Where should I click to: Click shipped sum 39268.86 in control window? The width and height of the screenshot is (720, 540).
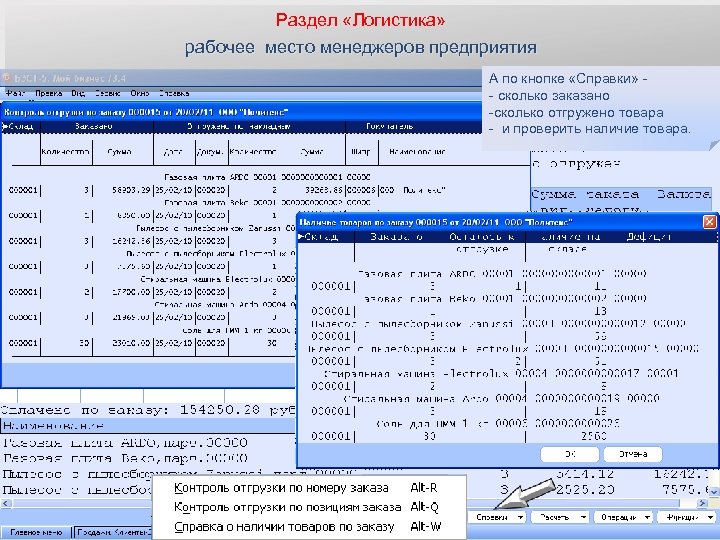tap(323, 190)
